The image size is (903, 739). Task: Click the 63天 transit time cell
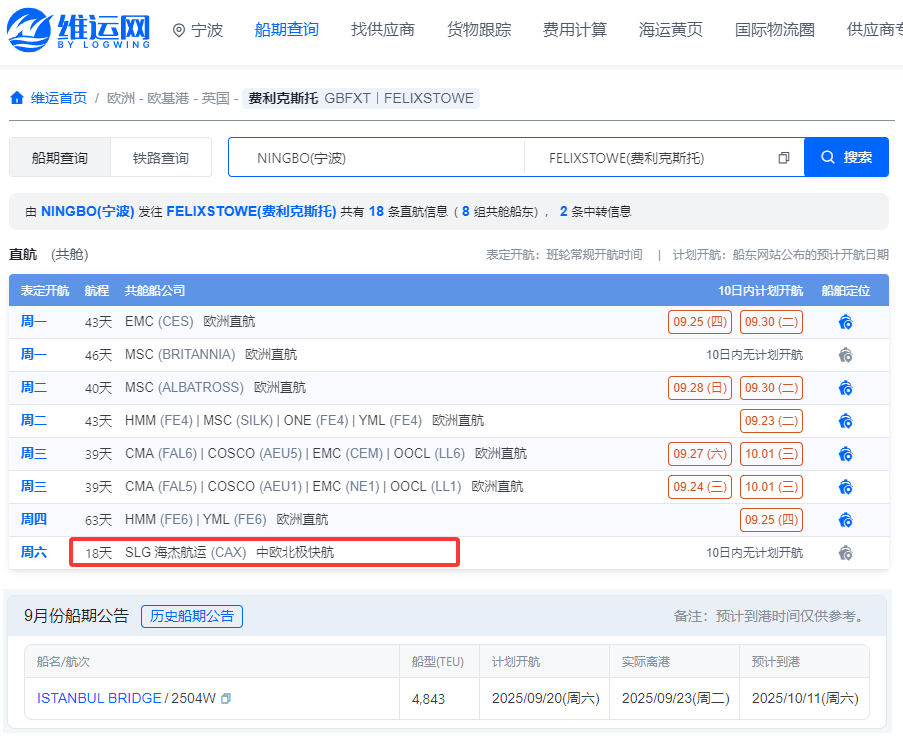tap(98, 520)
